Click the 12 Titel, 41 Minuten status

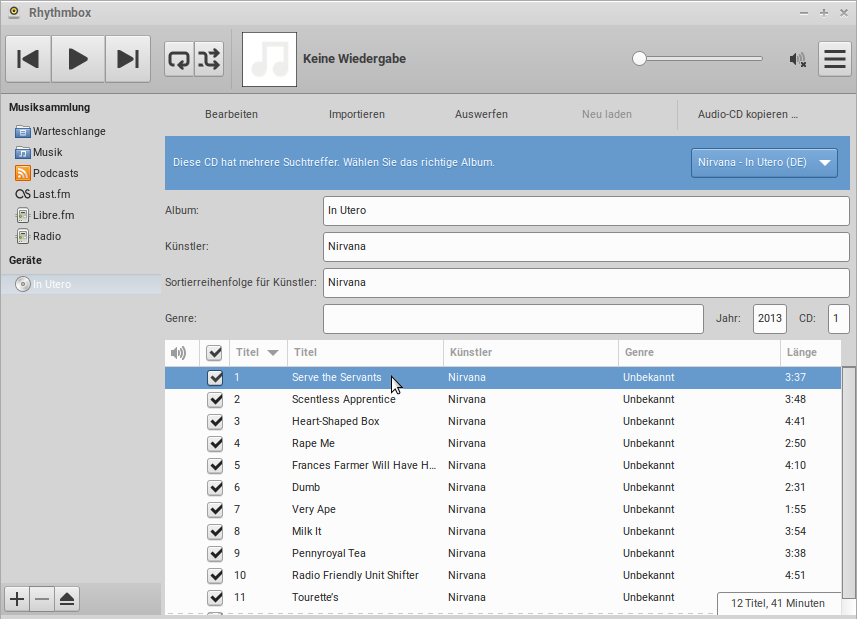tap(778, 603)
